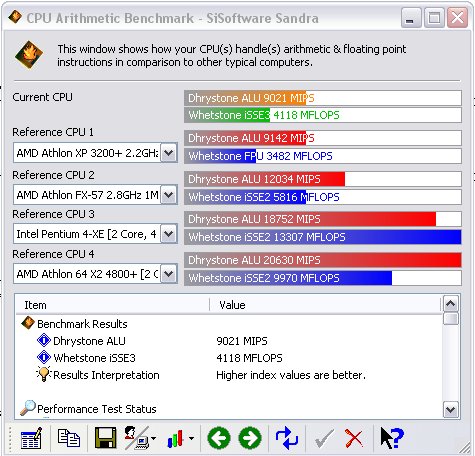475x456 pixels.
Task: Click the lightbulb Results Interpretation icon
Action: [x=44, y=374]
